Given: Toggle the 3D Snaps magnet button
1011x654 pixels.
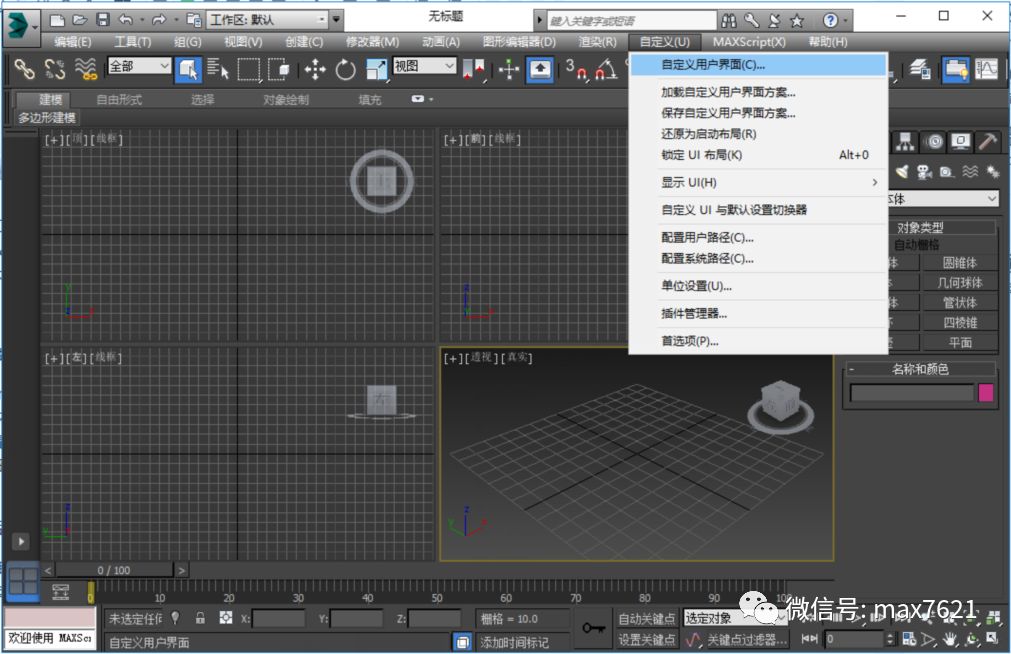Looking at the screenshot, I should click(576, 69).
